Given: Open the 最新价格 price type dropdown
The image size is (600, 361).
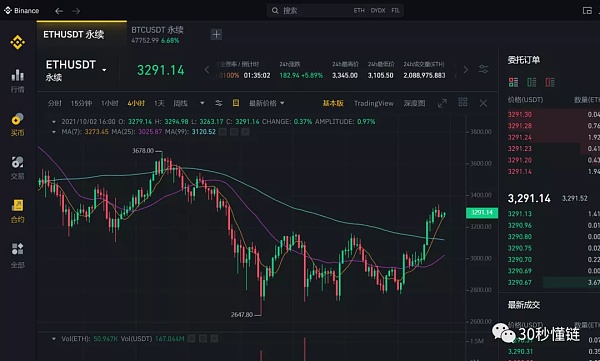Looking at the screenshot, I should (266, 103).
